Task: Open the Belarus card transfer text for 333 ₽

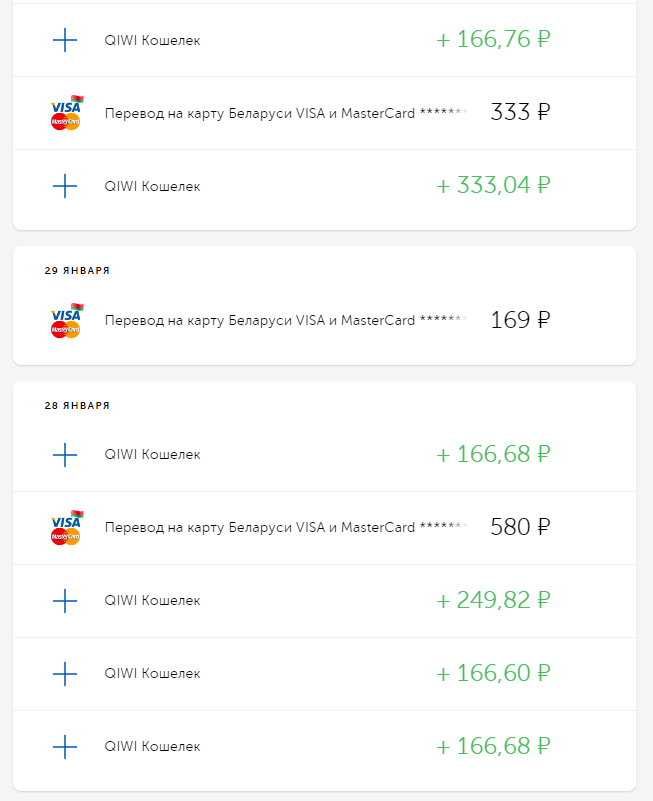Action: point(285,113)
